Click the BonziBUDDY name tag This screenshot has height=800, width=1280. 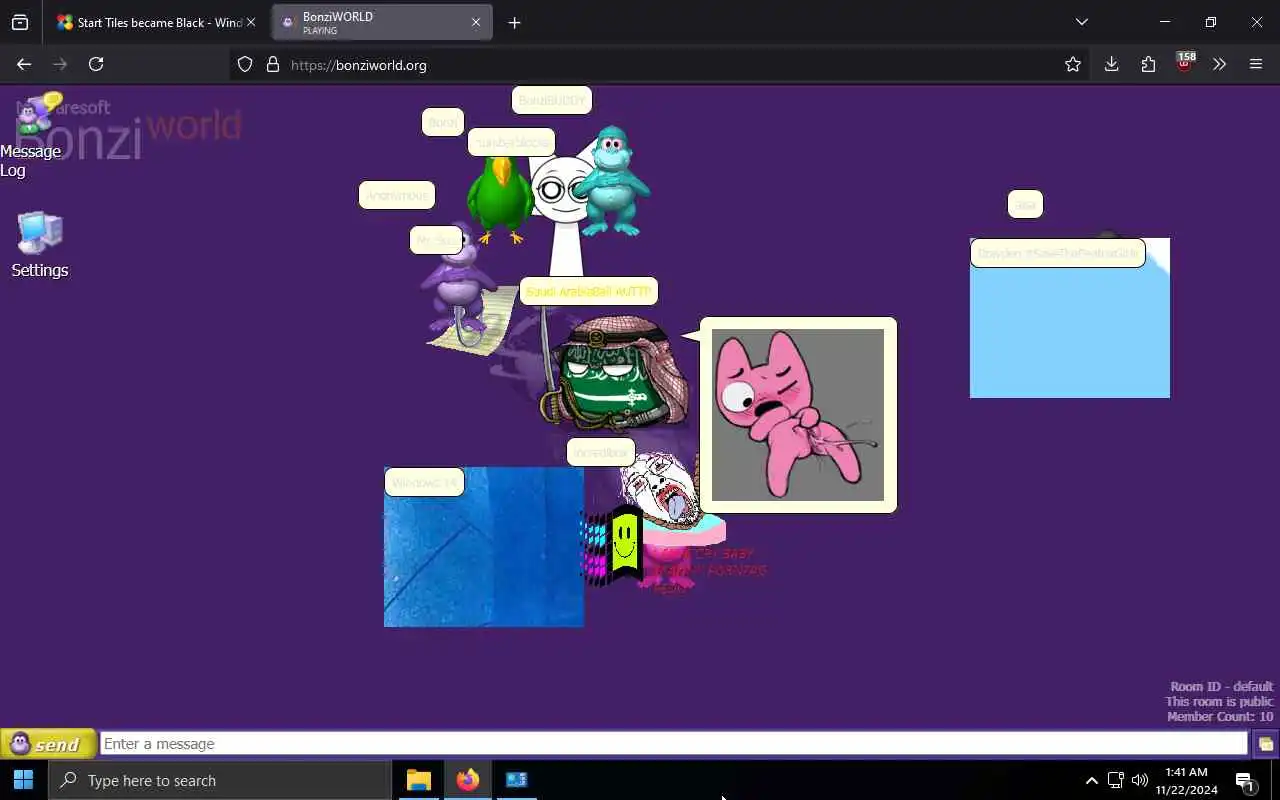coord(552,101)
